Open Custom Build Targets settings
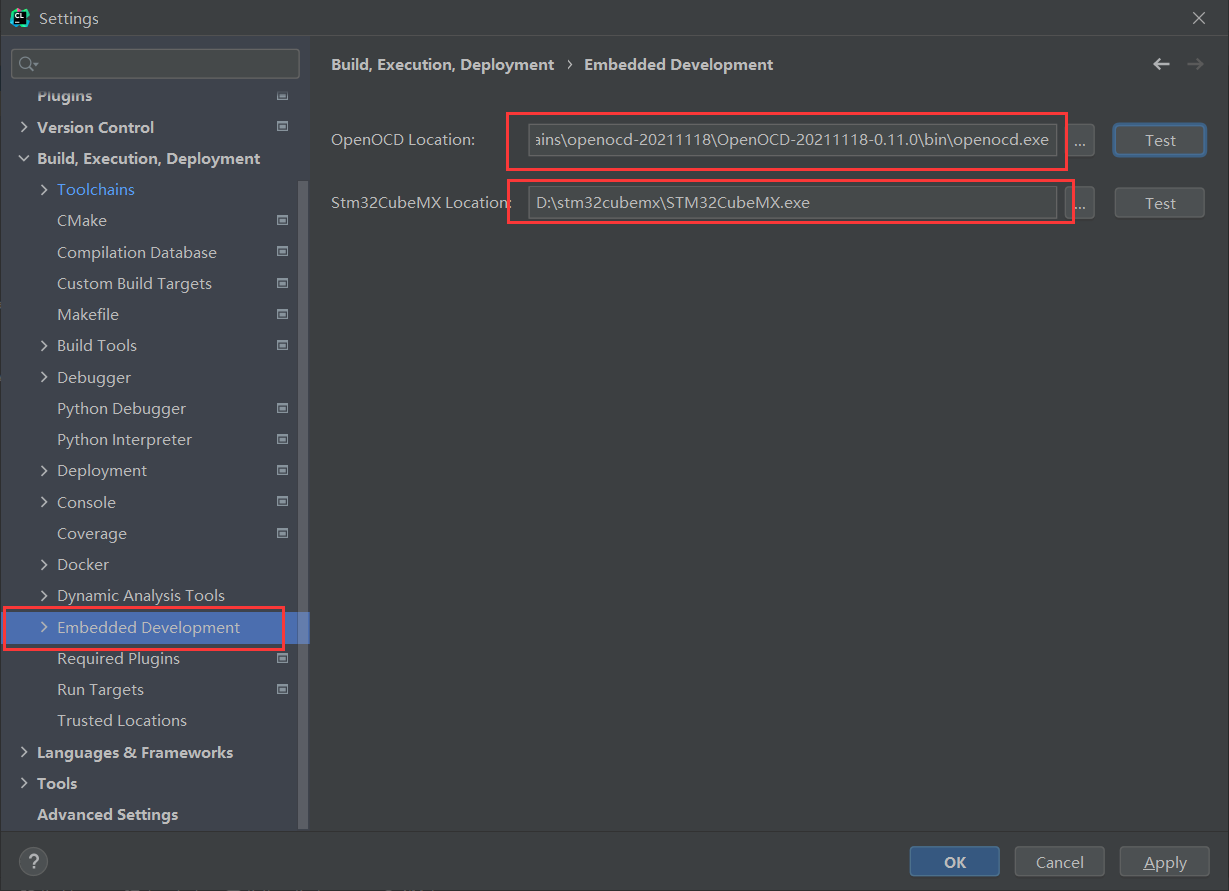Screen dimensions: 1229x891 pyautogui.click(x=134, y=283)
